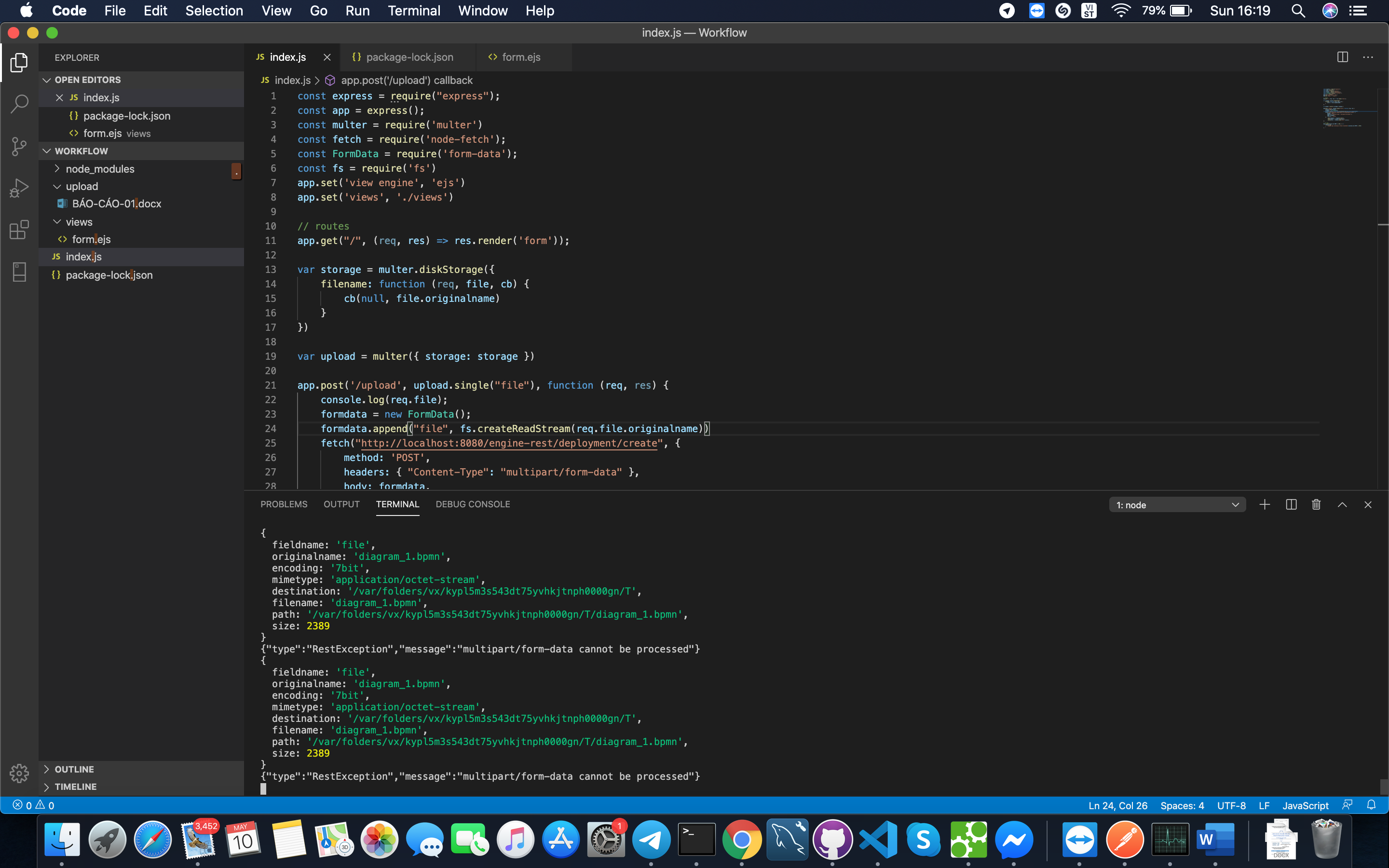Click the Manage gear icon
Viewport: 1389px width, 868px height.
click(x=19, y=773)
